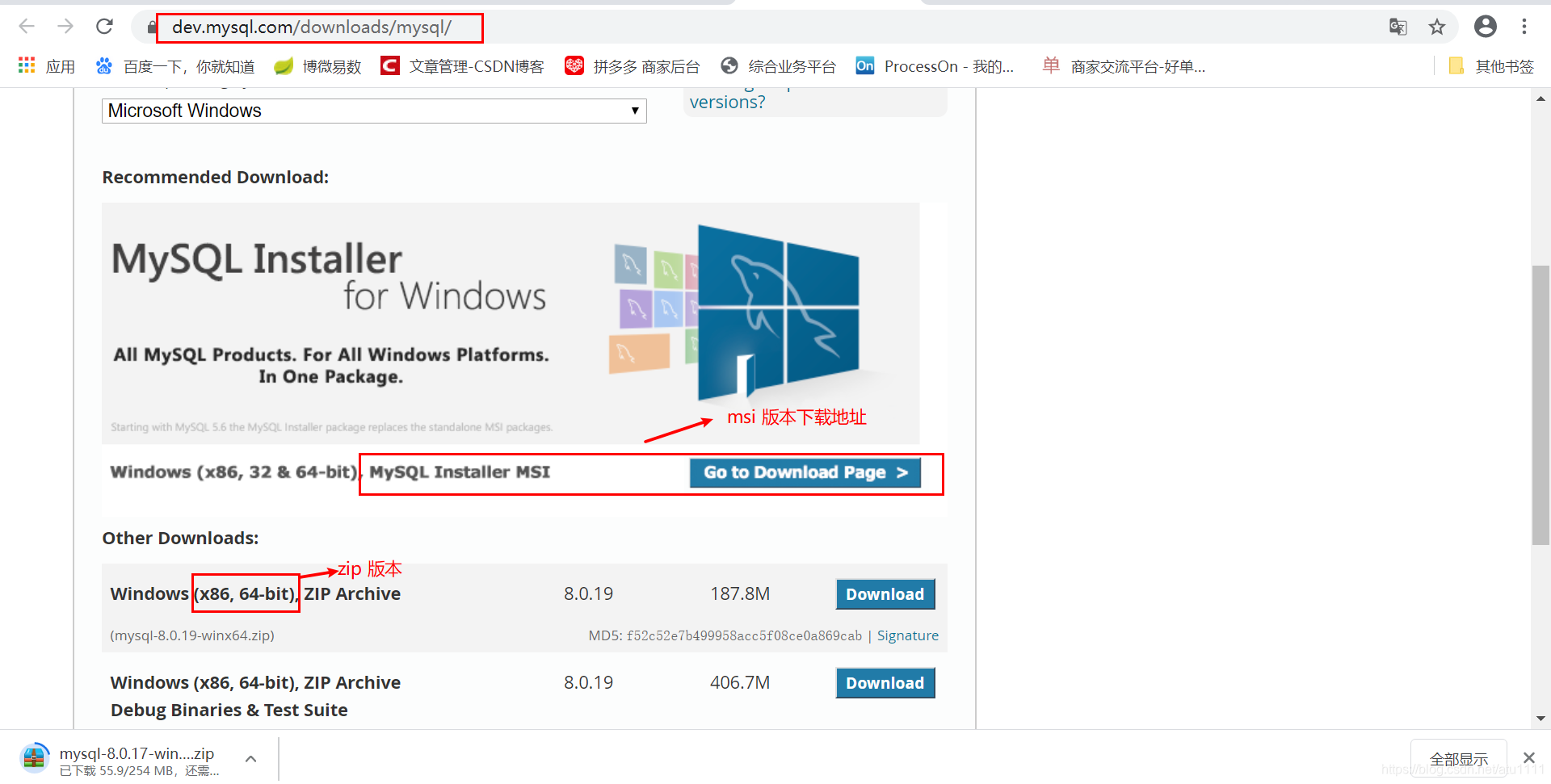This screenshot has height=784, width=1551.
Task: Expand the Microsoft Windows OS dropdown
Action: click(x=374, y=111)
